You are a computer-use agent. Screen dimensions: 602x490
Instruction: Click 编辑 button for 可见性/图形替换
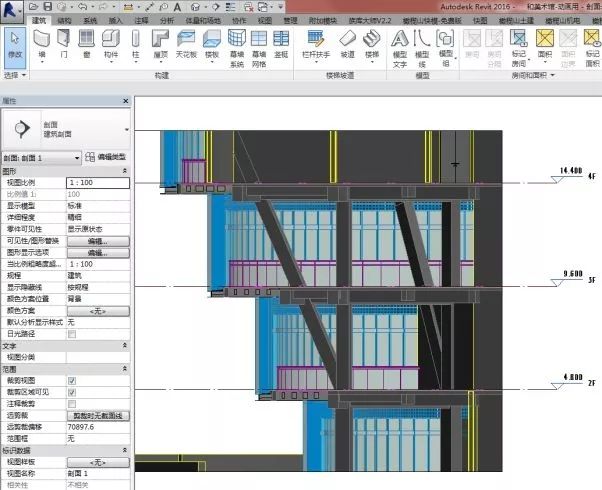pos(97,241)
